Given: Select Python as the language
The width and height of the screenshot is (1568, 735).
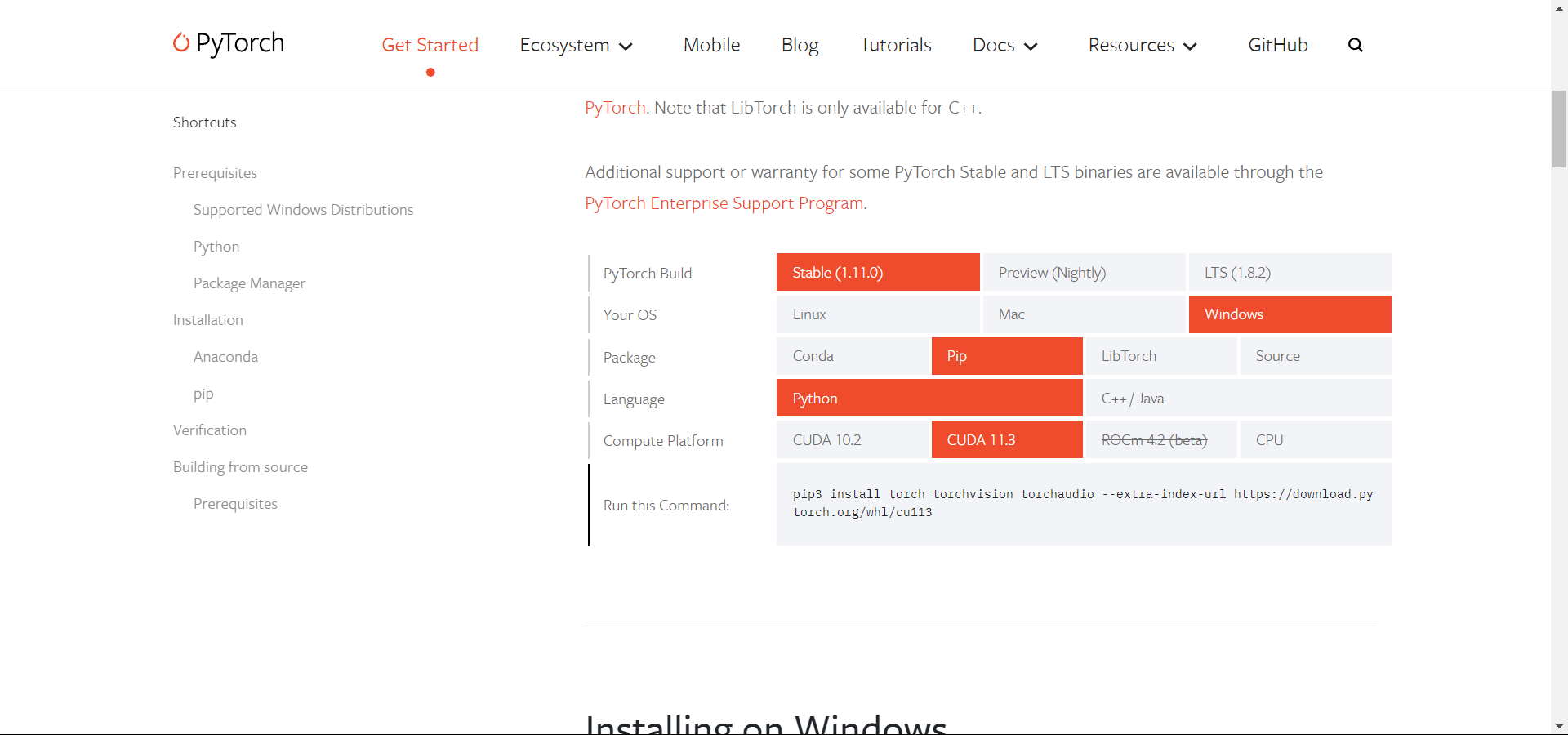Looking at the screenshot, I should point(929,398).
